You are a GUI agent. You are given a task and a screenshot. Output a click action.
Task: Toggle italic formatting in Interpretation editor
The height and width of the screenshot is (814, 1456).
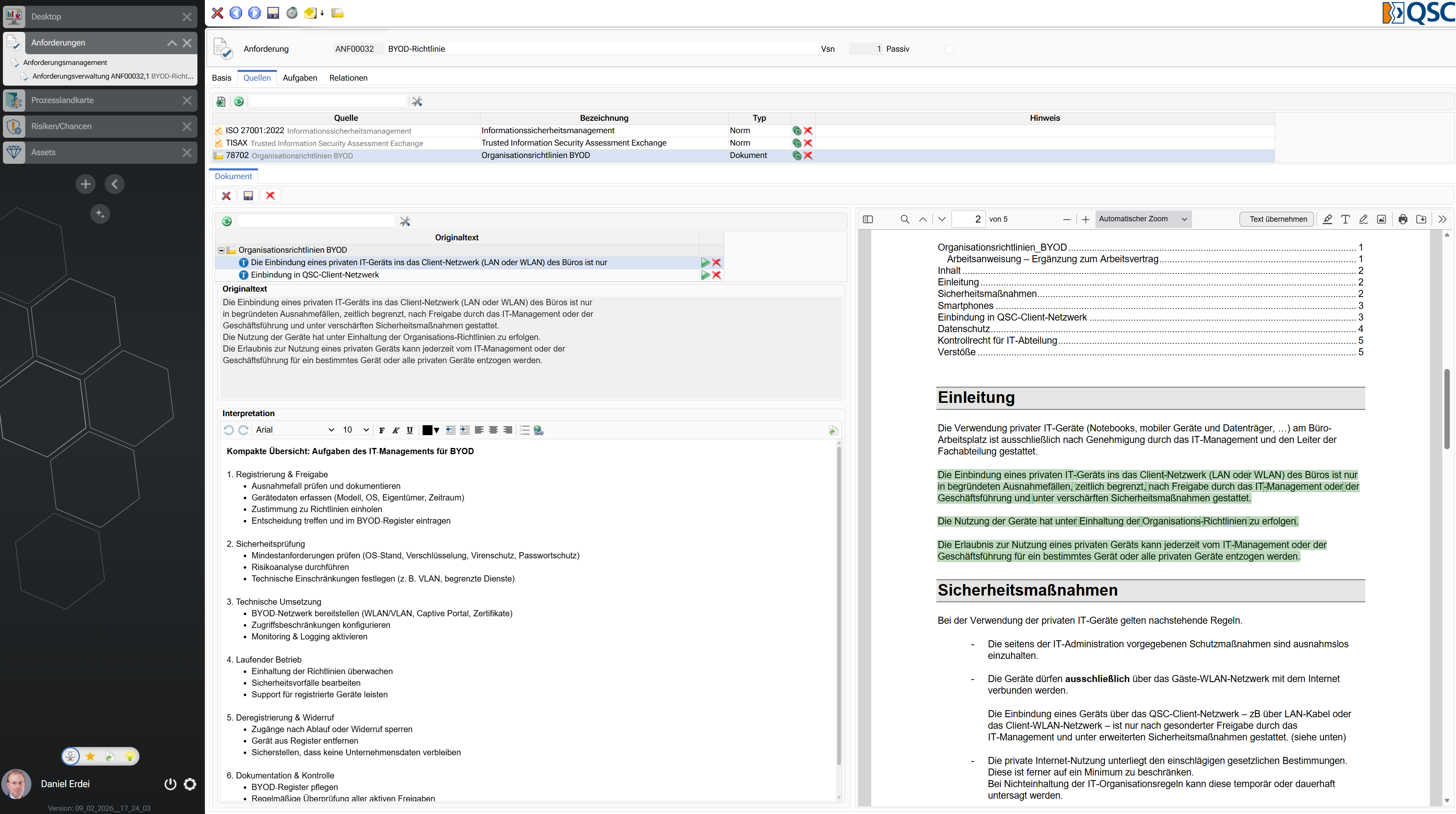tap(396, 430)
